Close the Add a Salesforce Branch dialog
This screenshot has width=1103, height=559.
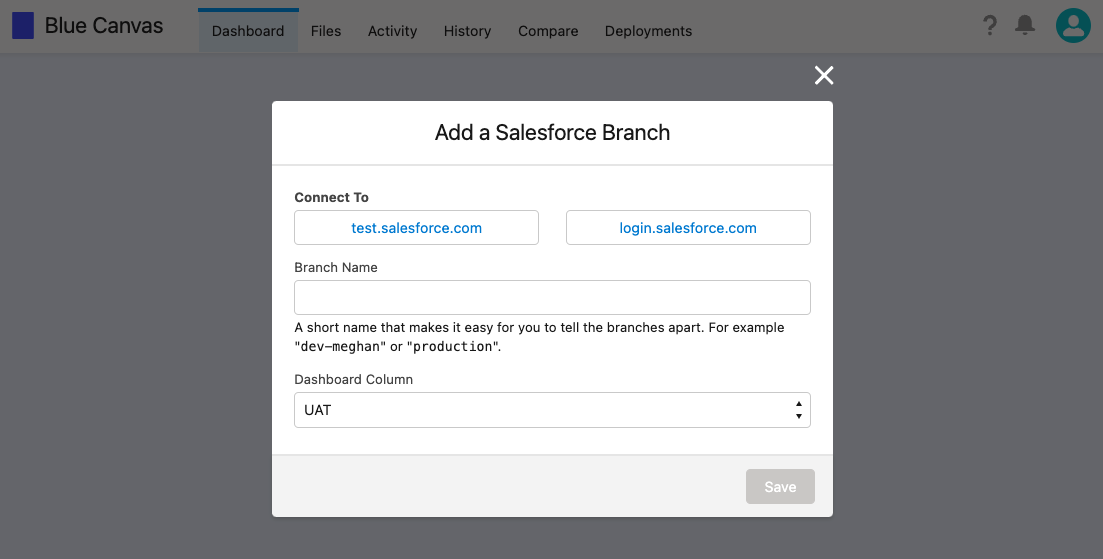coord(824,75)
